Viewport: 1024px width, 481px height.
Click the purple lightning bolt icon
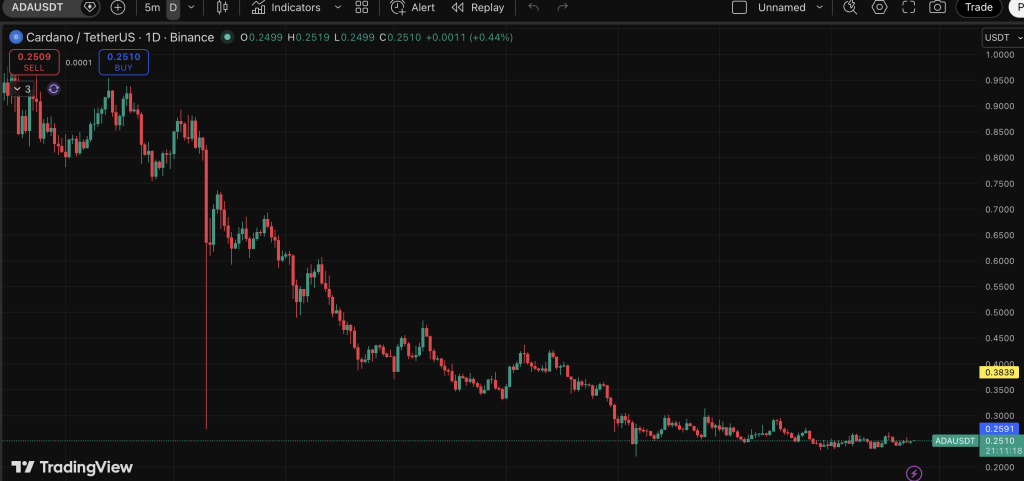(915, 473)
